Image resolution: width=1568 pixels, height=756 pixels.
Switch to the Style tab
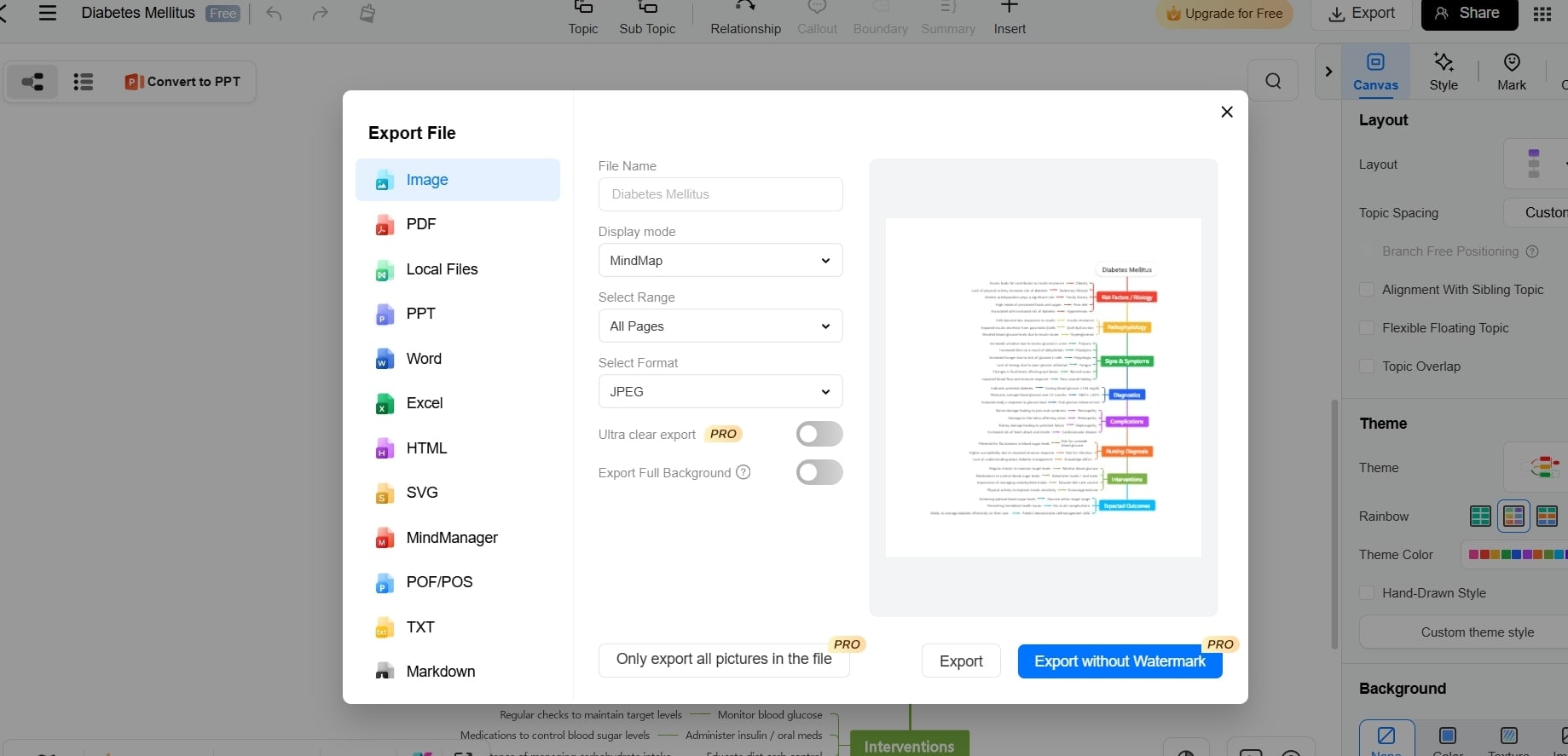(1444, 72)
